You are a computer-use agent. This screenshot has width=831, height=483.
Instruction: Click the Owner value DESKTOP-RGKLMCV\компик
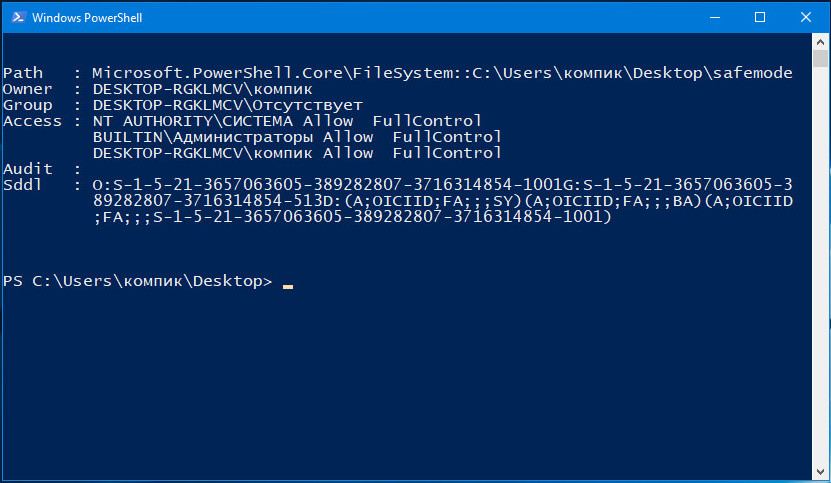(202, 89)
